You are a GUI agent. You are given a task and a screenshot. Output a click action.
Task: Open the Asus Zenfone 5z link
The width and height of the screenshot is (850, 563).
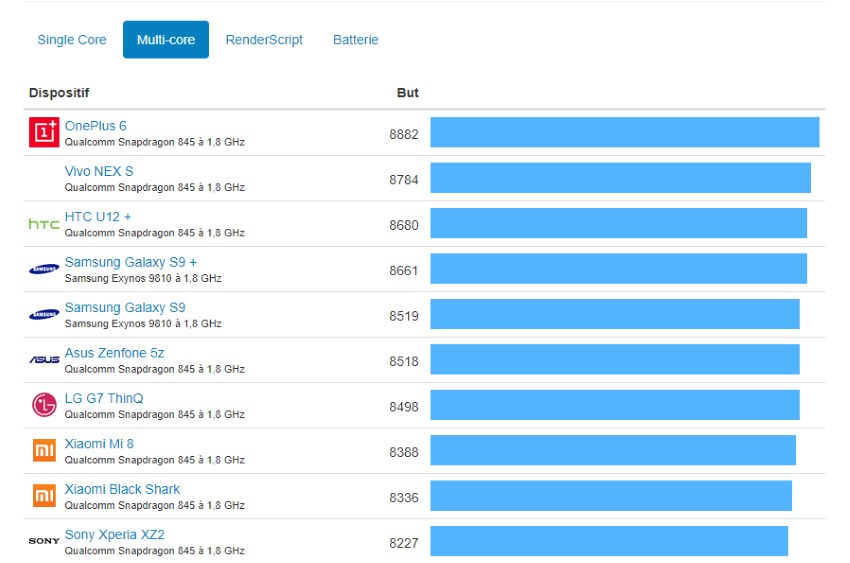pos(114,353)
